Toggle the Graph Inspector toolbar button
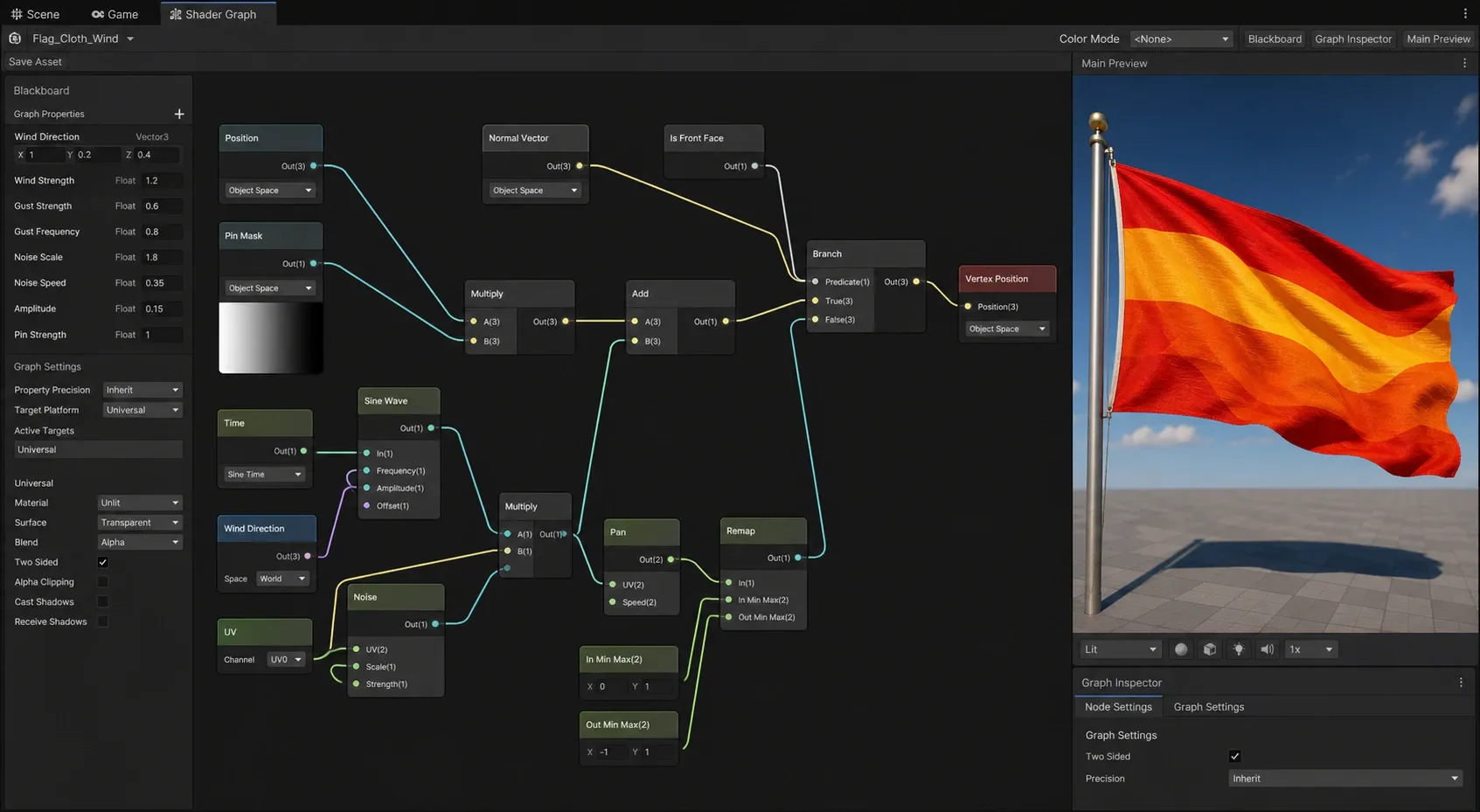Screen dimensions: 1480x812 tap(1353, 39)
